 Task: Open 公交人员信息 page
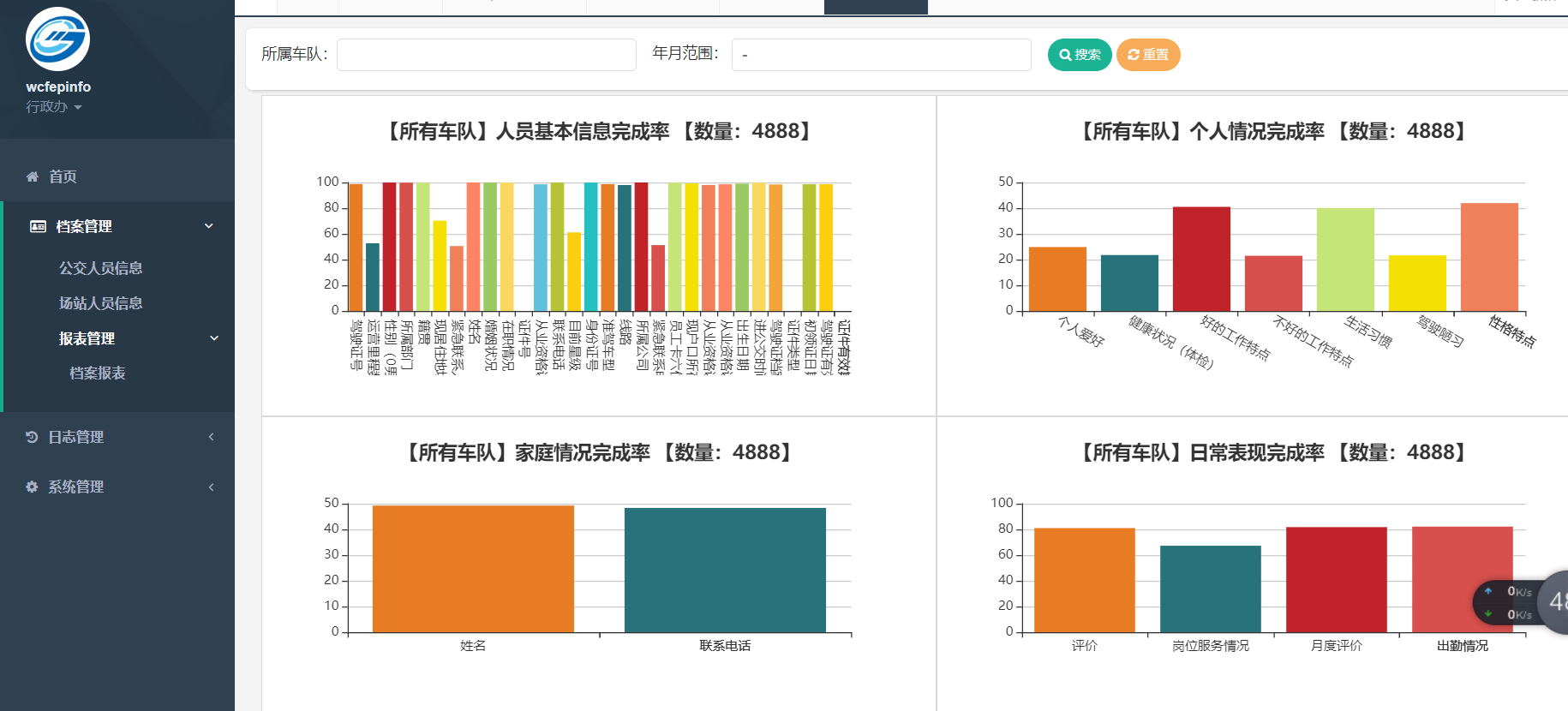point(100,268)
